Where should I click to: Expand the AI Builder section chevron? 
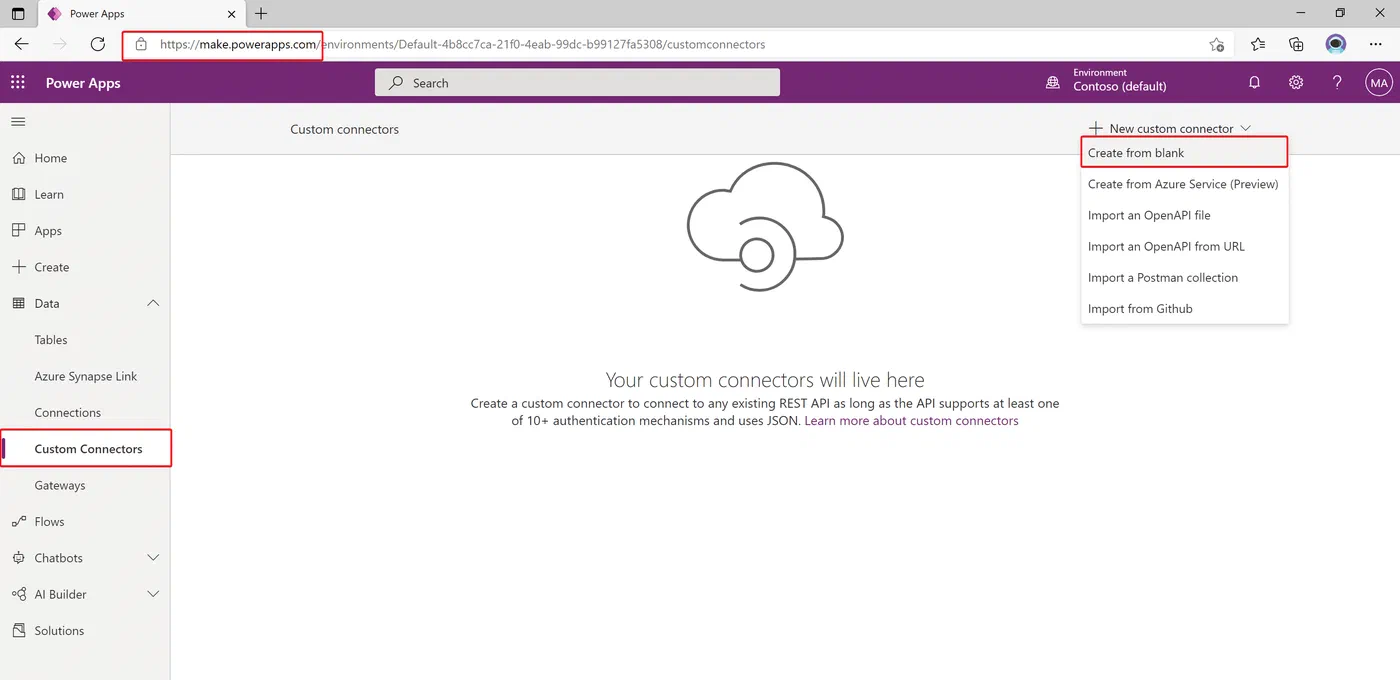(x=153, y=594)
